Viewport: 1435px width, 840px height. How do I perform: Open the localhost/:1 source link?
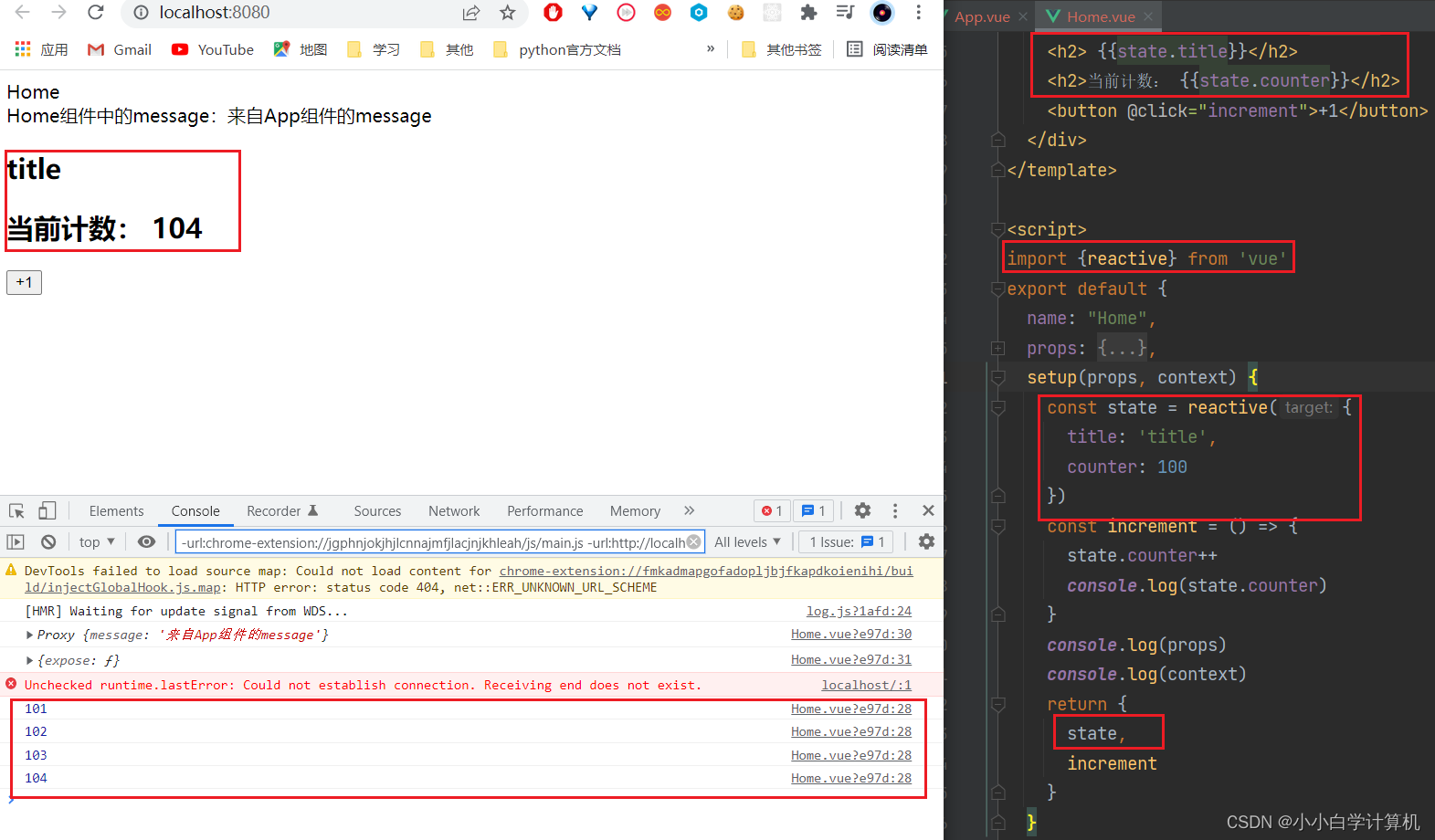point(866,685)
